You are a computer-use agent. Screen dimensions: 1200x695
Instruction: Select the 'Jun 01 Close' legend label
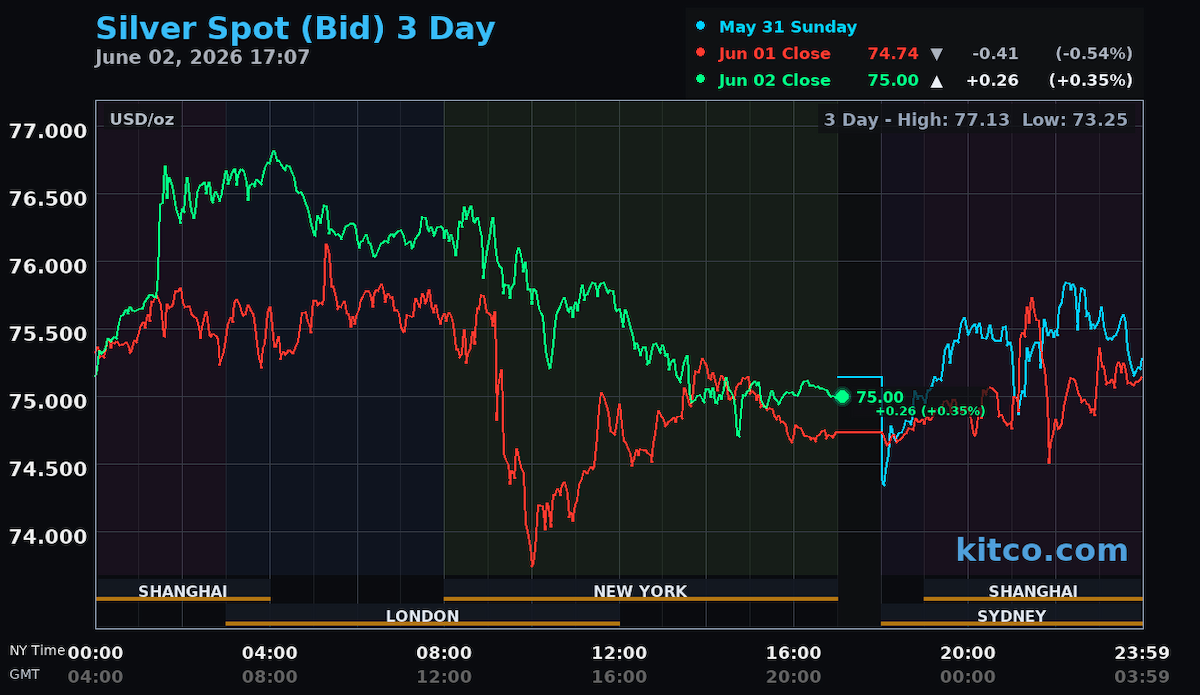tap(774, 54)
